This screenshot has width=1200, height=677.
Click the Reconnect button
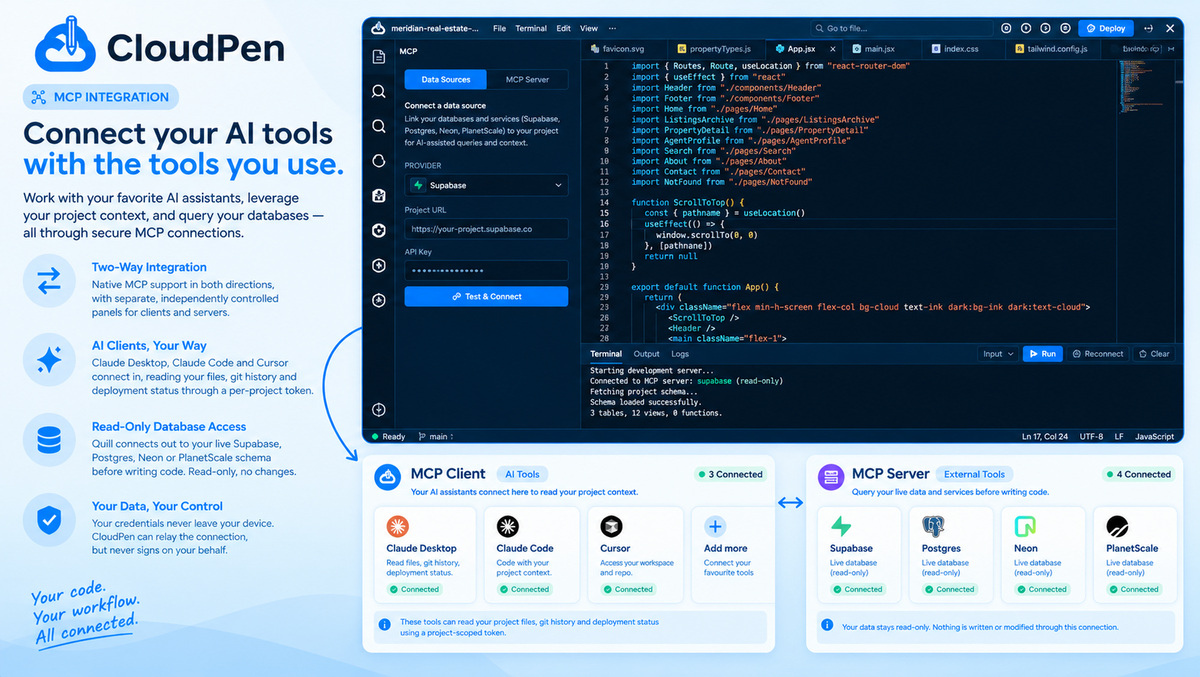coord(1097,354)
